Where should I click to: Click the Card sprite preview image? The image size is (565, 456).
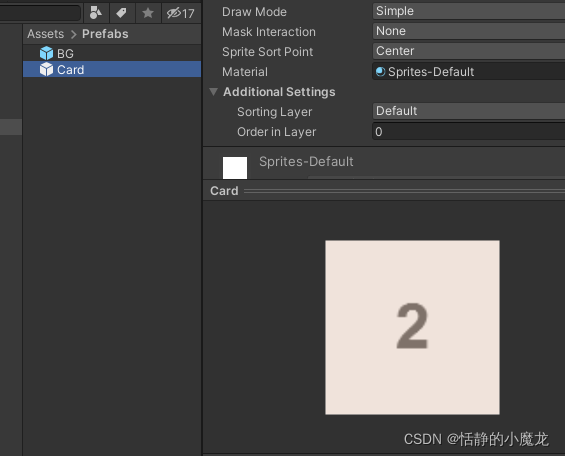(412, 327)
